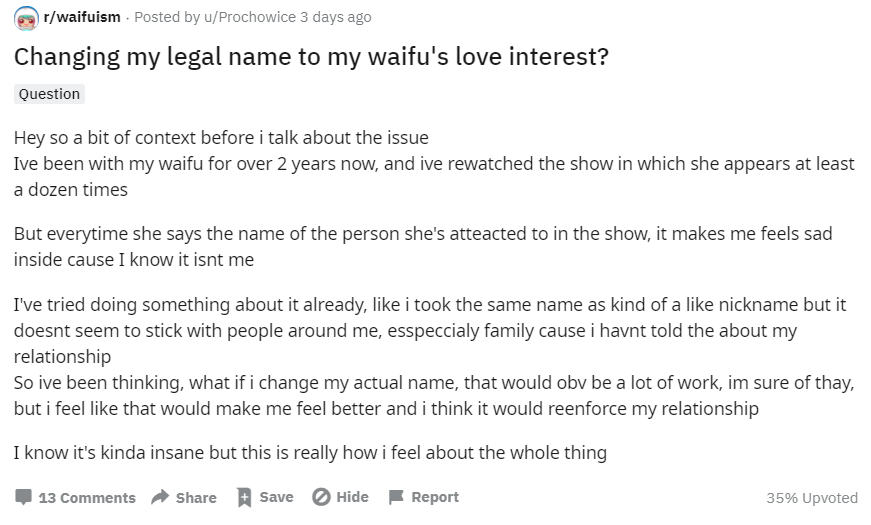
Task: Open the r/waifuism subreddit link
Action: [x=82, y=17]
